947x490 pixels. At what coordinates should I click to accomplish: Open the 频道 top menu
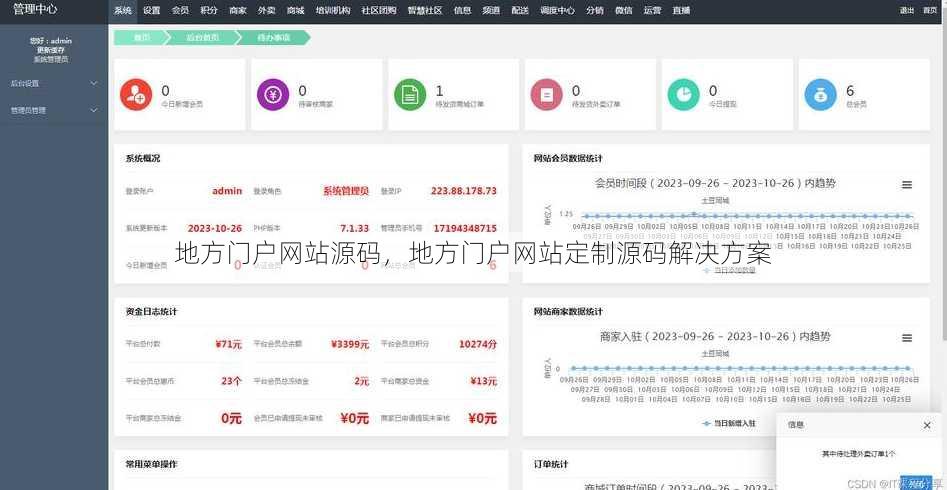(491, 10)
